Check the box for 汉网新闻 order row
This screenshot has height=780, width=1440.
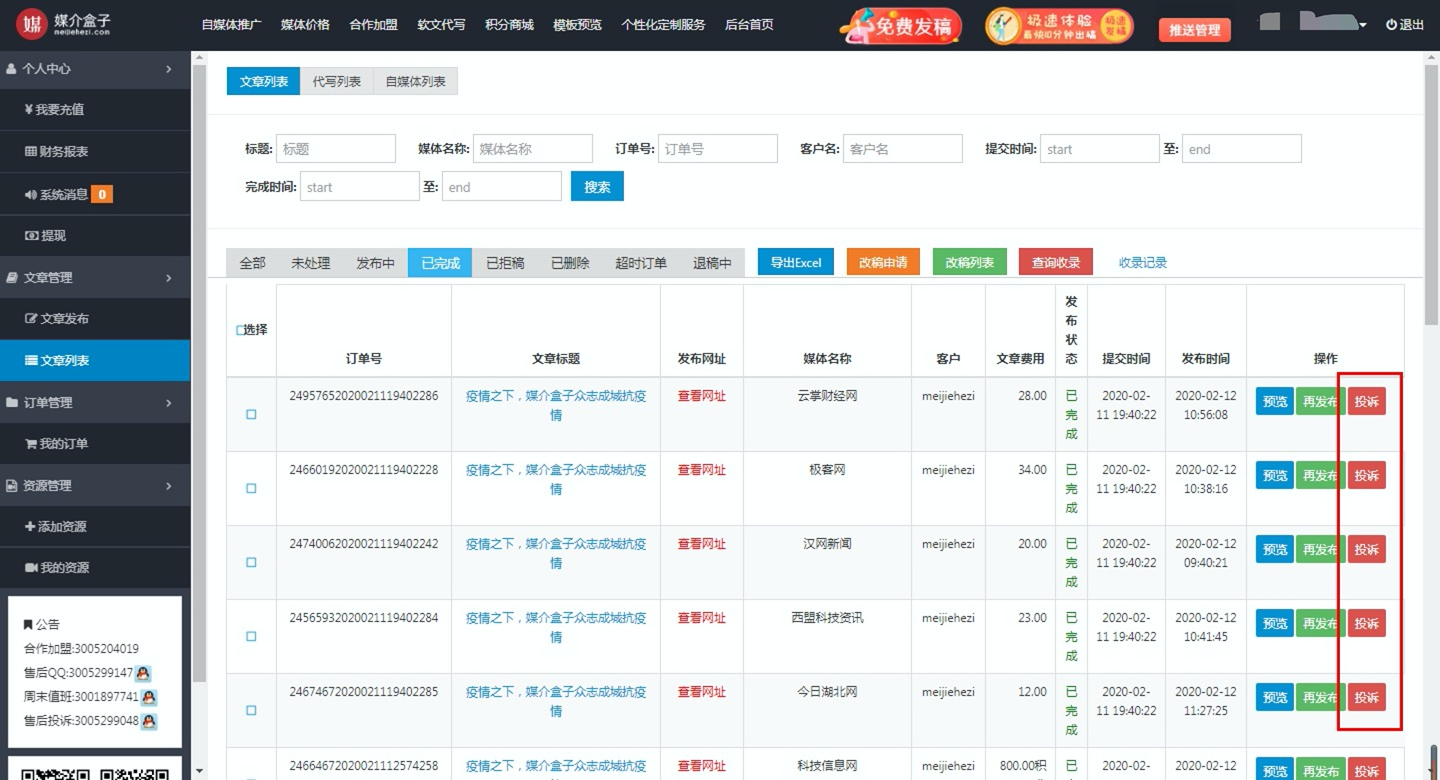pyautogui.click(x=251, y=562)
